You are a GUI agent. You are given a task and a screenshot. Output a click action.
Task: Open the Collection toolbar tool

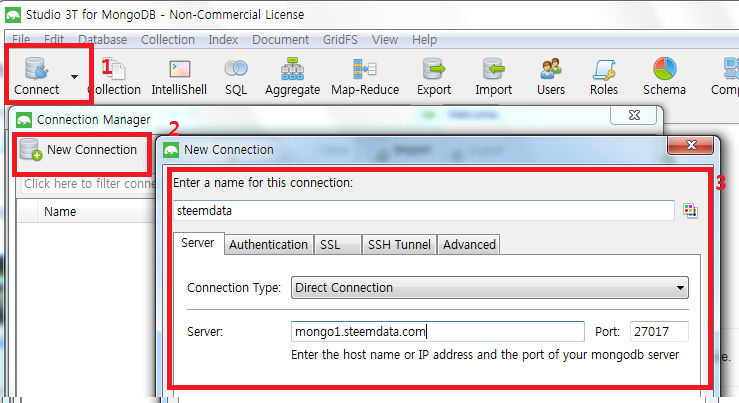coord(115,76)
